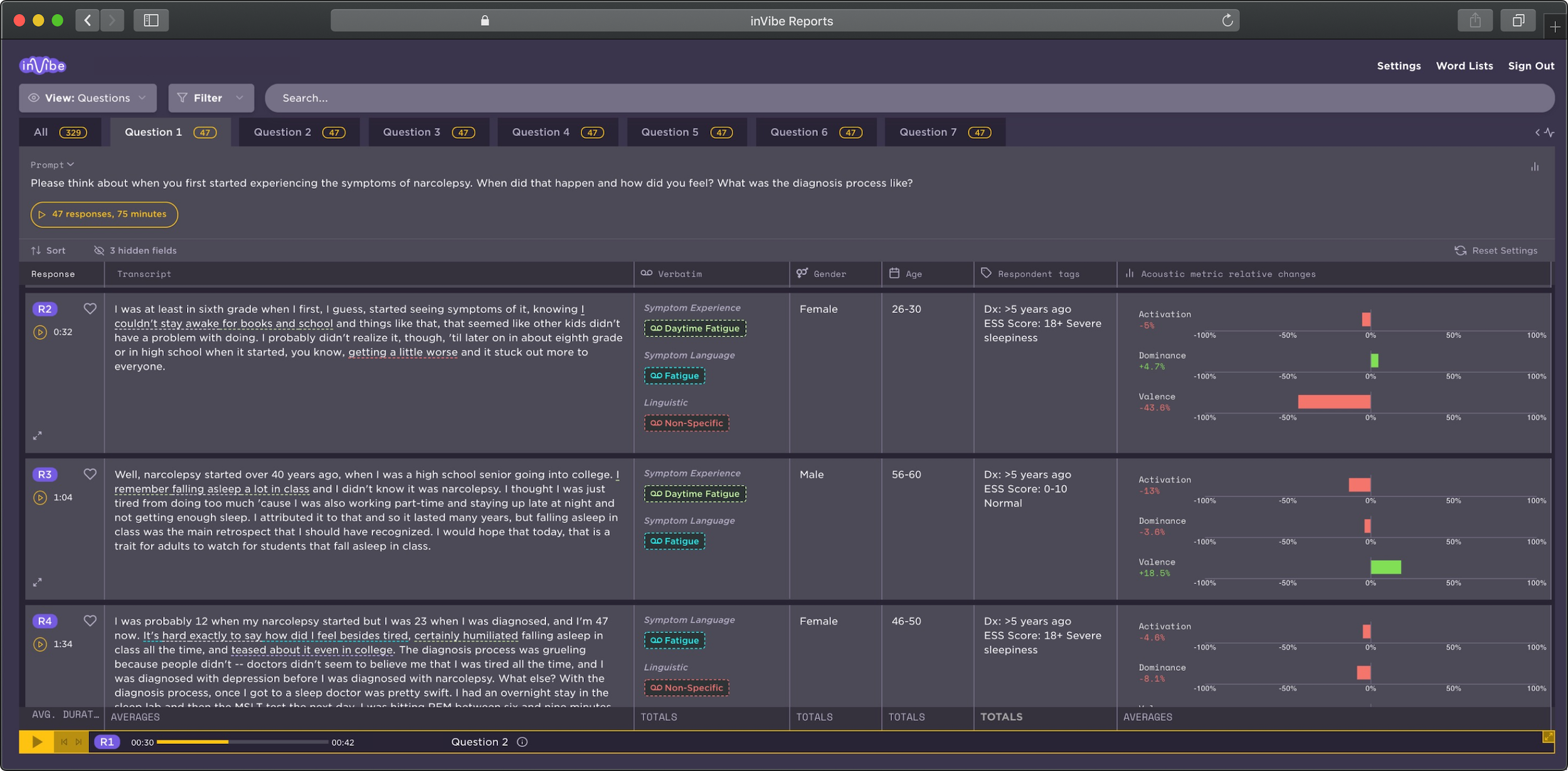Reload the page in the browser
This screenshot has width=1568, height=771.
(x=1227, y=21)
